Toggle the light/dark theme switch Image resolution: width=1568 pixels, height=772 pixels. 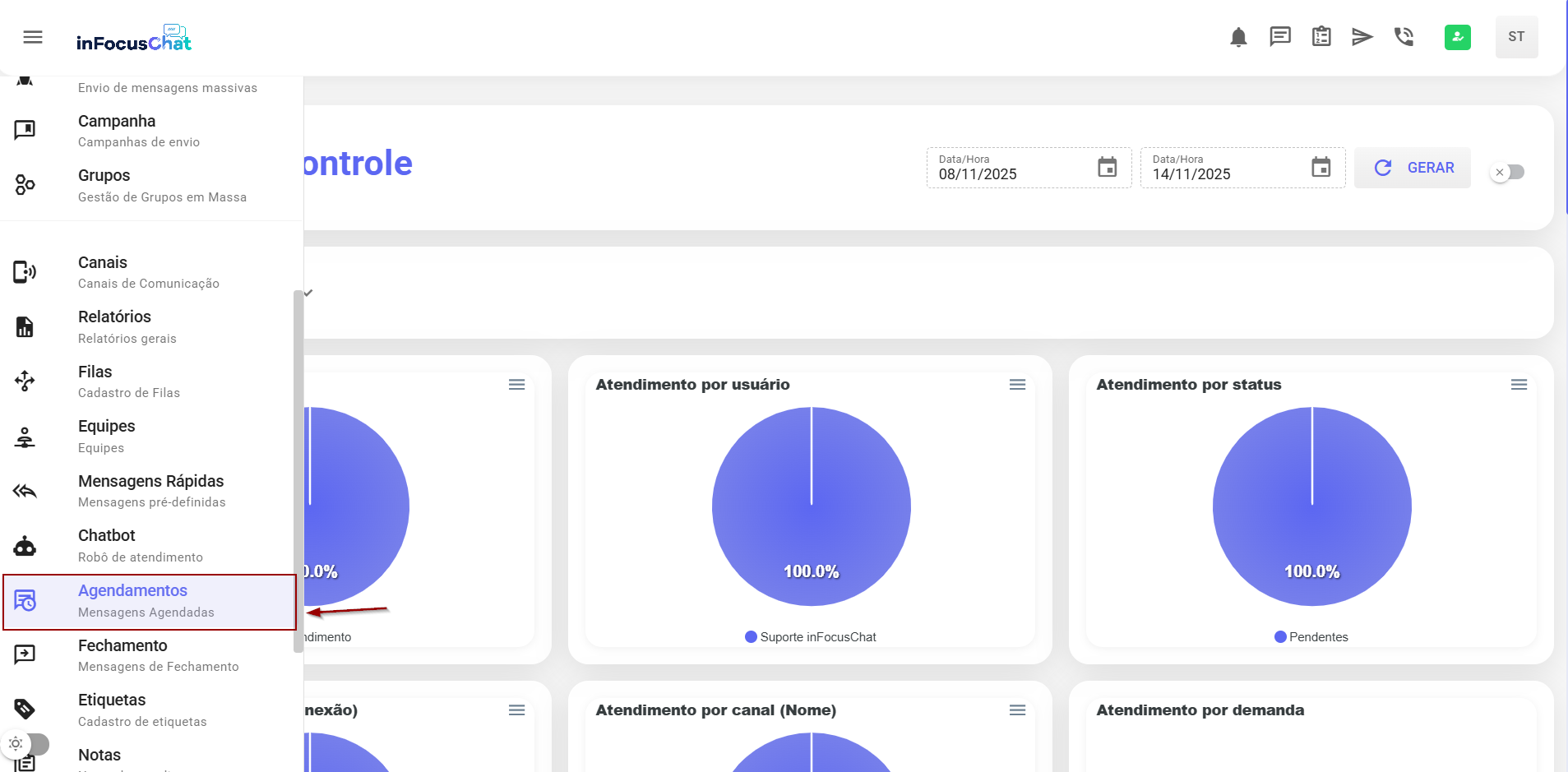(26, 743)
